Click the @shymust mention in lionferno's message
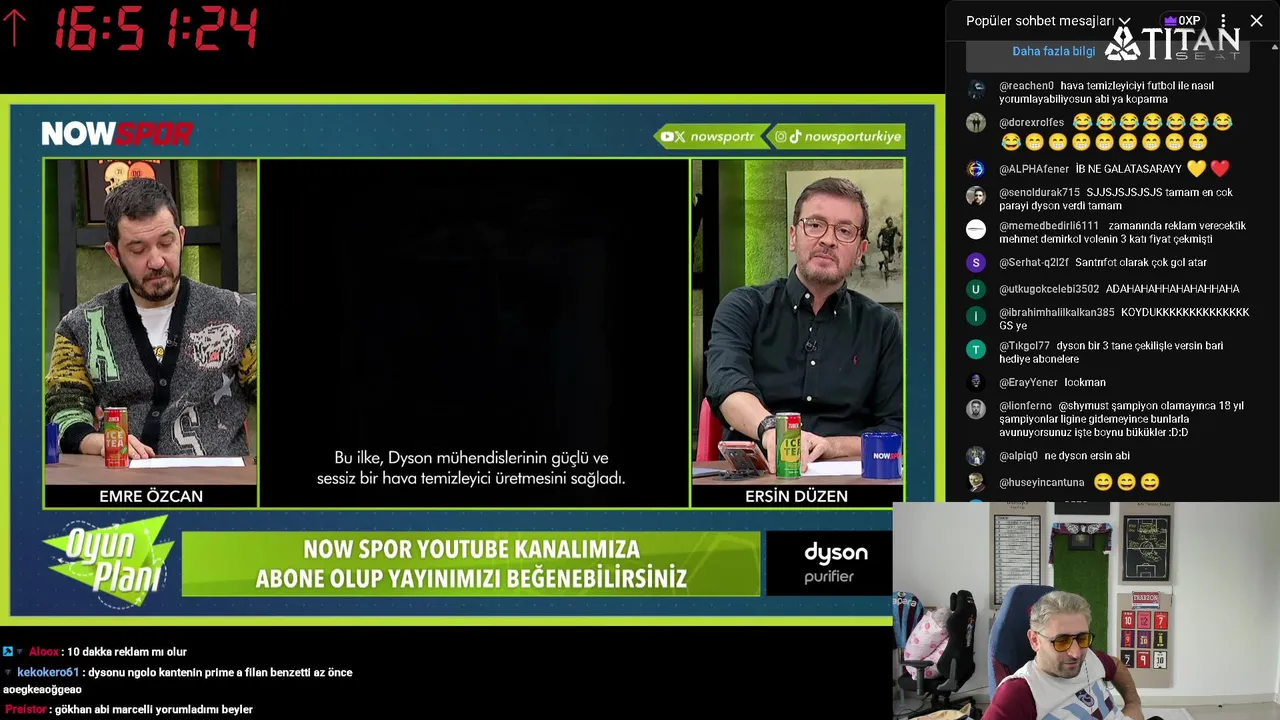Image resolution: width=1280 pixels, height=720 pixels. coord(1084,406)
